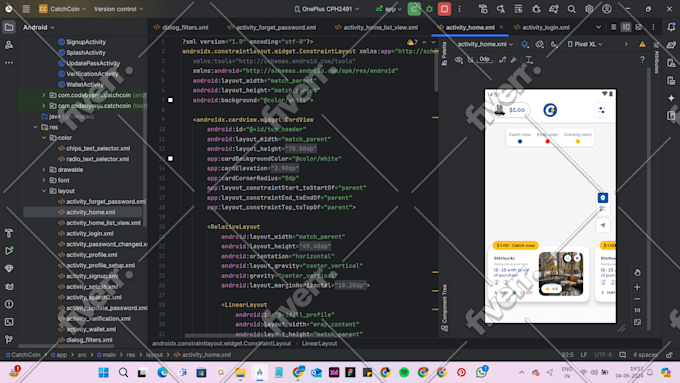
Task: Click UTF-8 encoding in status bar
Action: [x=603, y=355]
